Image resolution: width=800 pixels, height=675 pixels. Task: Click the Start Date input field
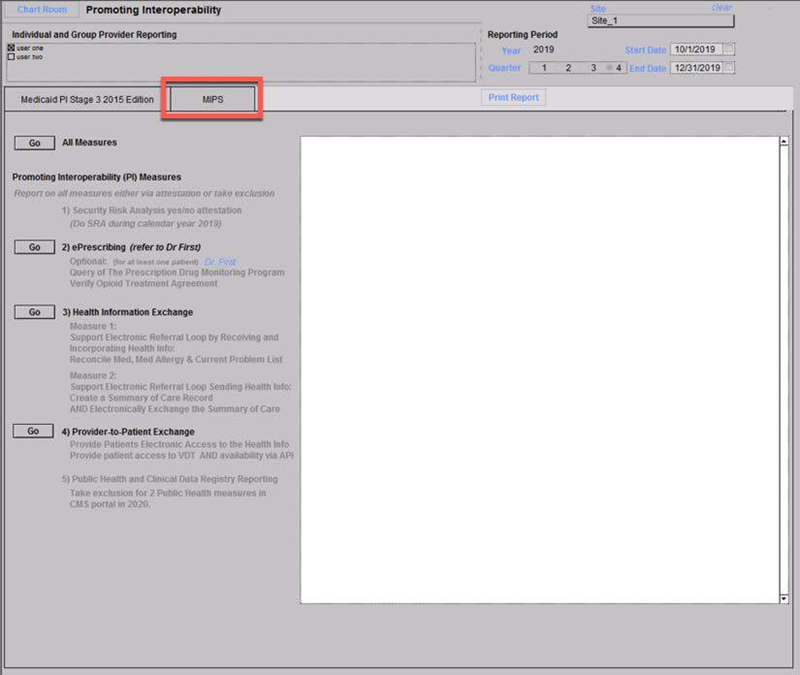(695, 50)
